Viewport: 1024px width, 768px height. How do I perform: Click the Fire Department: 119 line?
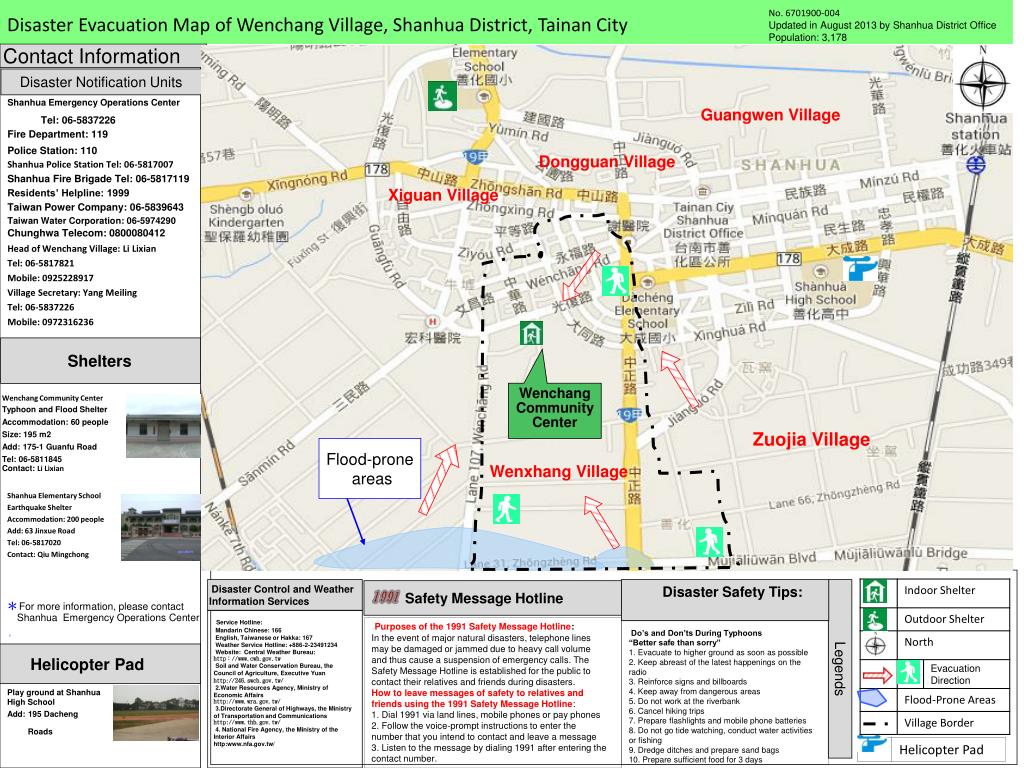tap(57, 135)
